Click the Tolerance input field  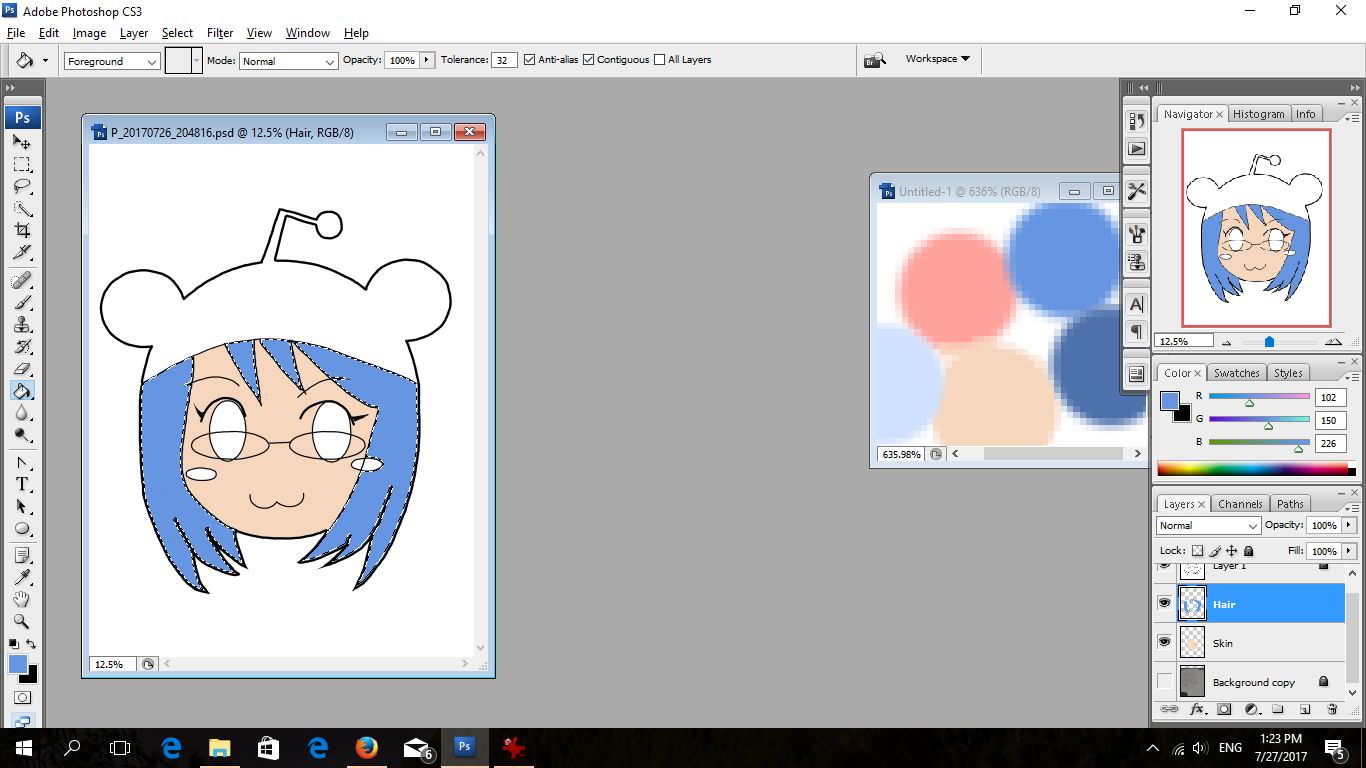(504, 60)
